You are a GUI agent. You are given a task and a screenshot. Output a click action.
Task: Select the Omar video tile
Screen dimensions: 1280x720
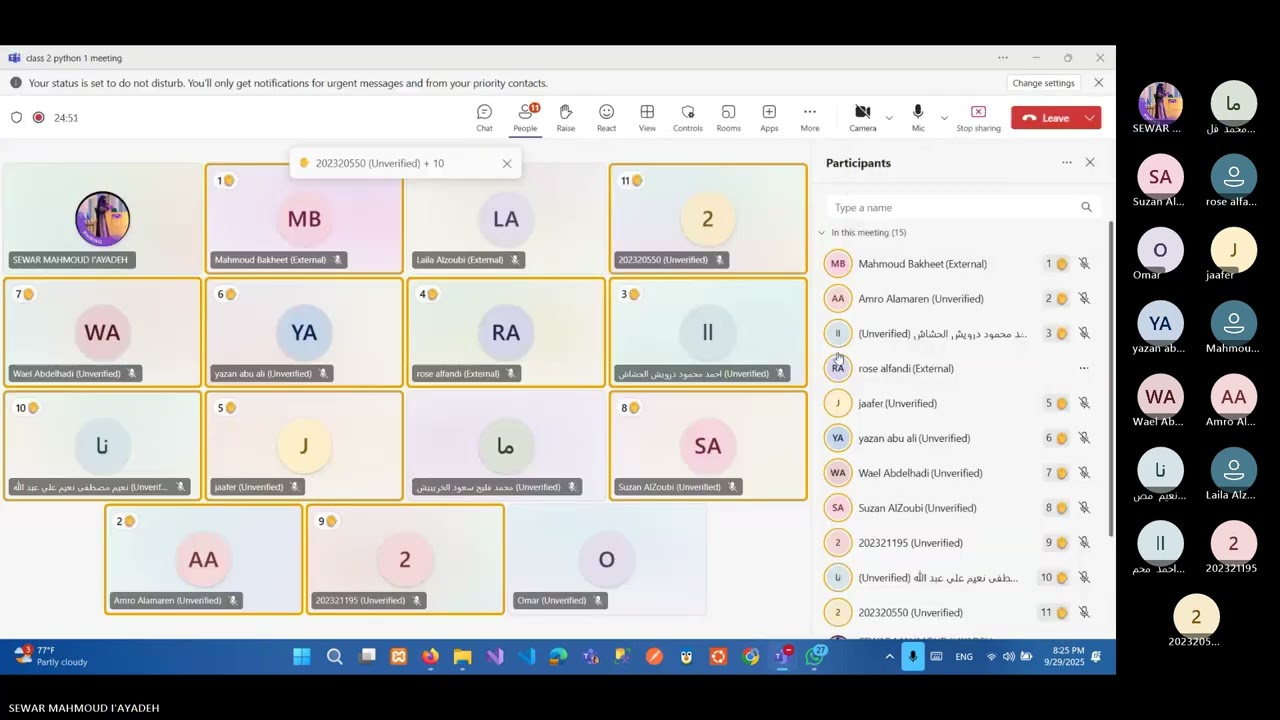click(606, 559)
